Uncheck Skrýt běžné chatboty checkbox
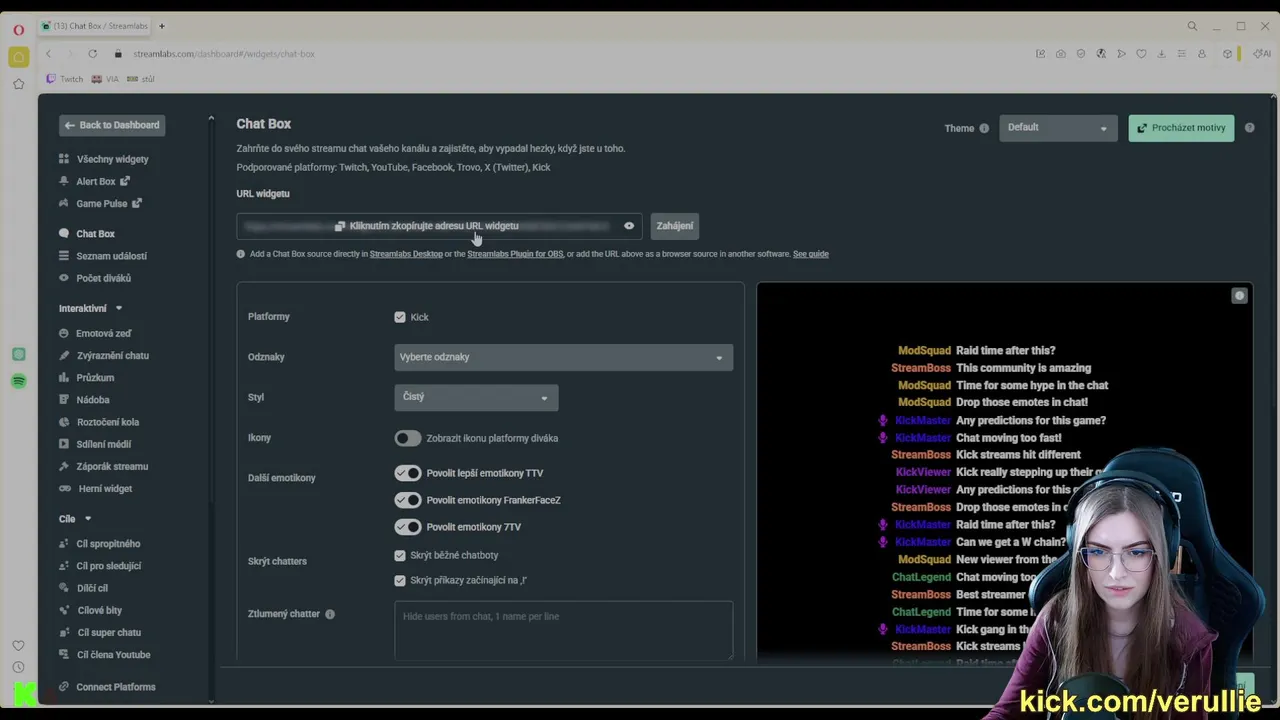 (x=400, y=555)
